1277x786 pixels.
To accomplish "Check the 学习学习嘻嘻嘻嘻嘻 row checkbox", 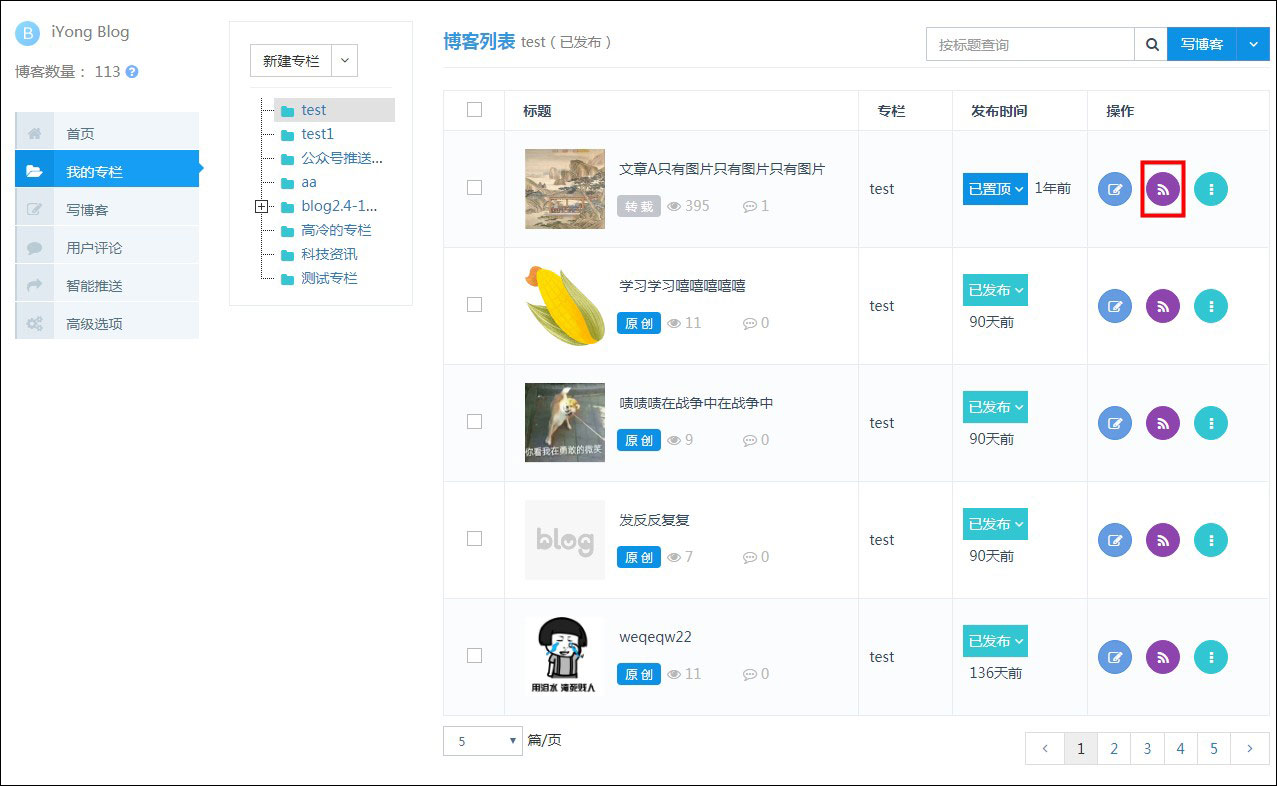I will 474,304.
